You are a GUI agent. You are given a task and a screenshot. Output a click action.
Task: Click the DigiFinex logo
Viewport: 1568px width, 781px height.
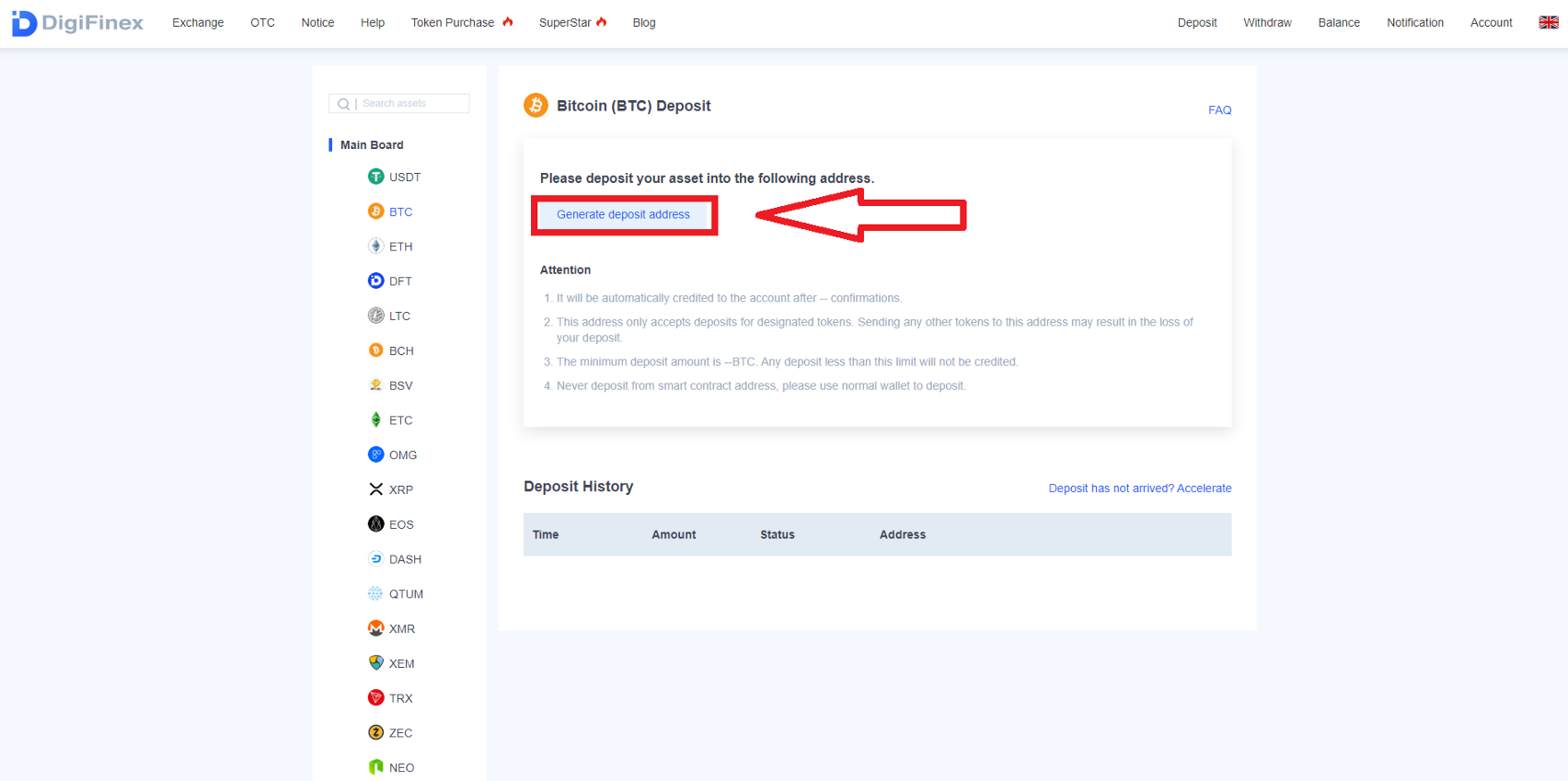[77, 23]
